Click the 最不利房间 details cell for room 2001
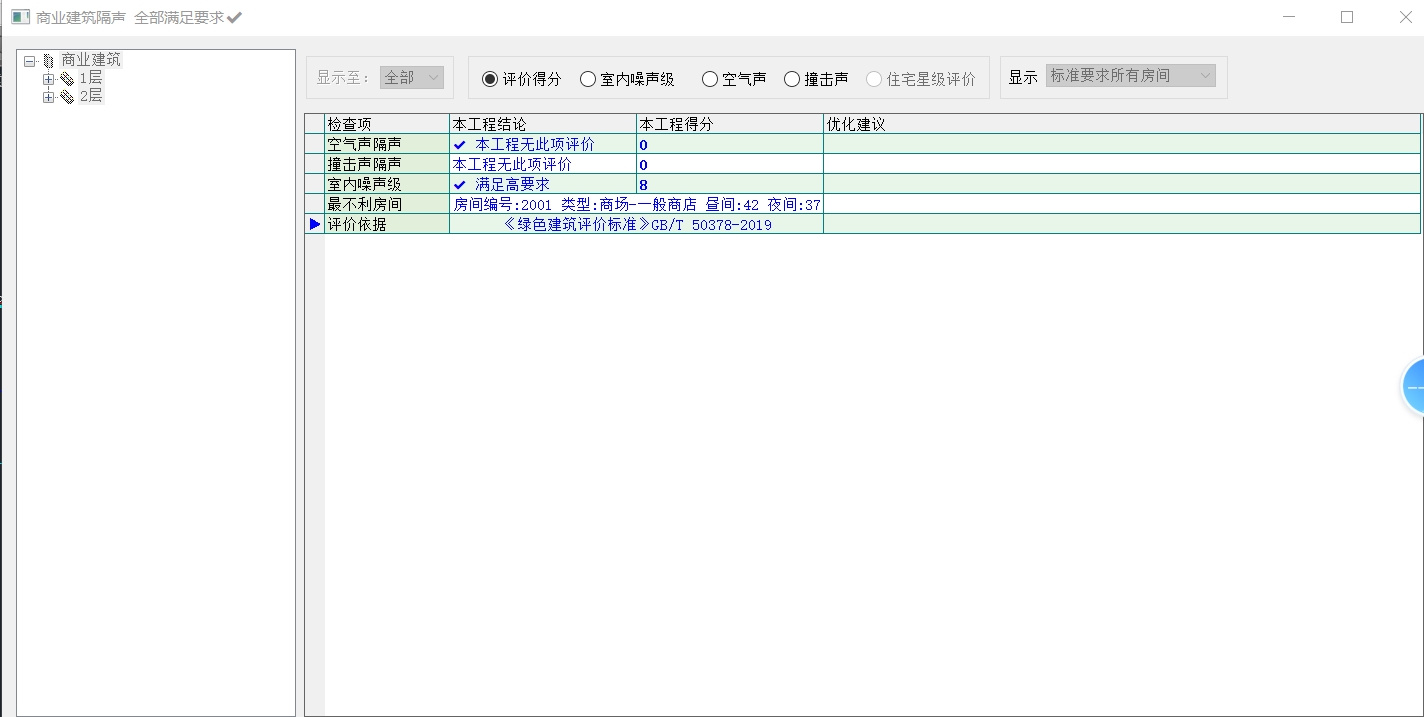1424x717 pixels. click(x=636, y=204)
